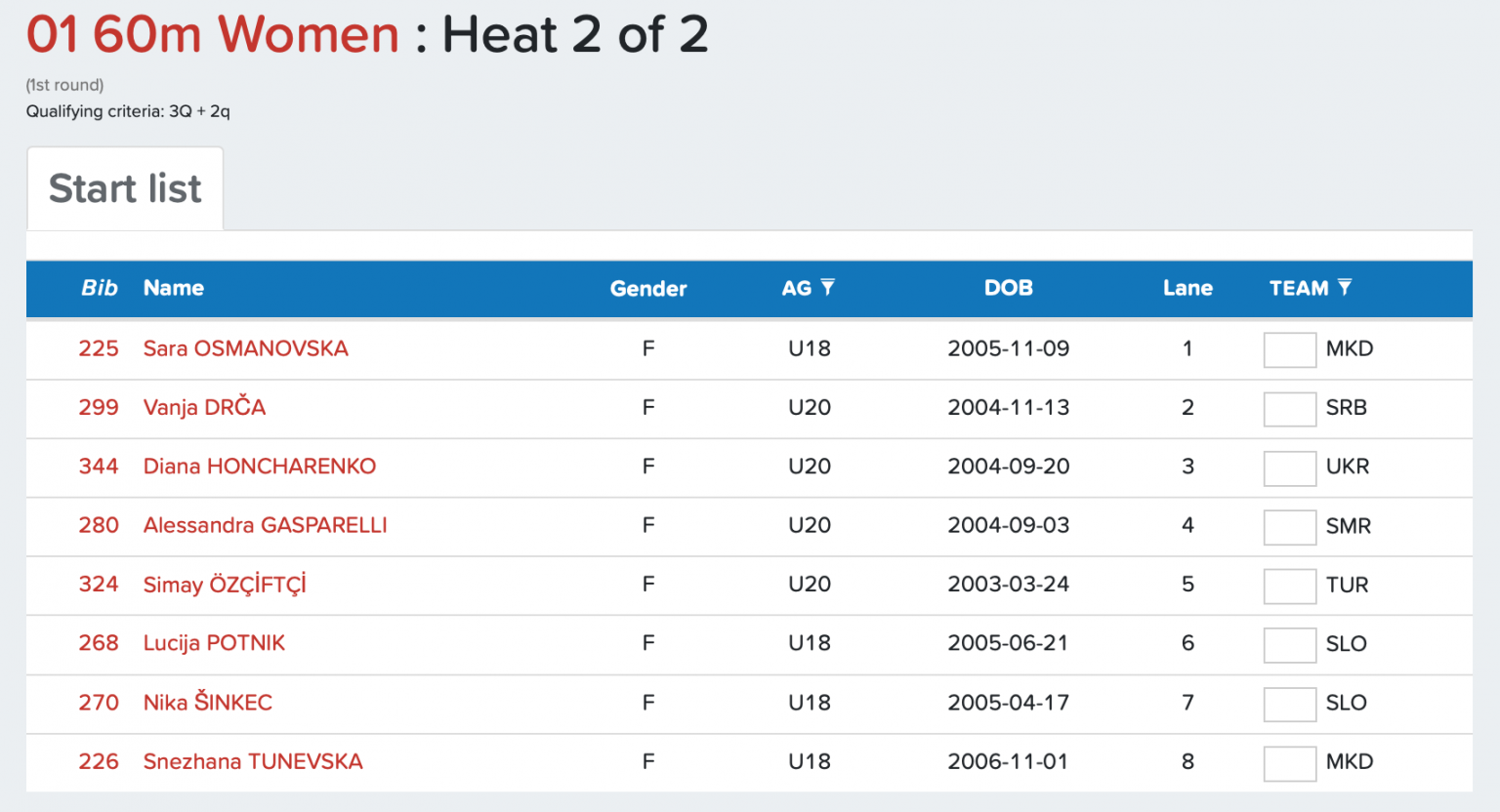The height and width of the screenshot is (812, 1500).
Task: Open Nika ŠINKEC athlete link
Action: coord(207,702)
